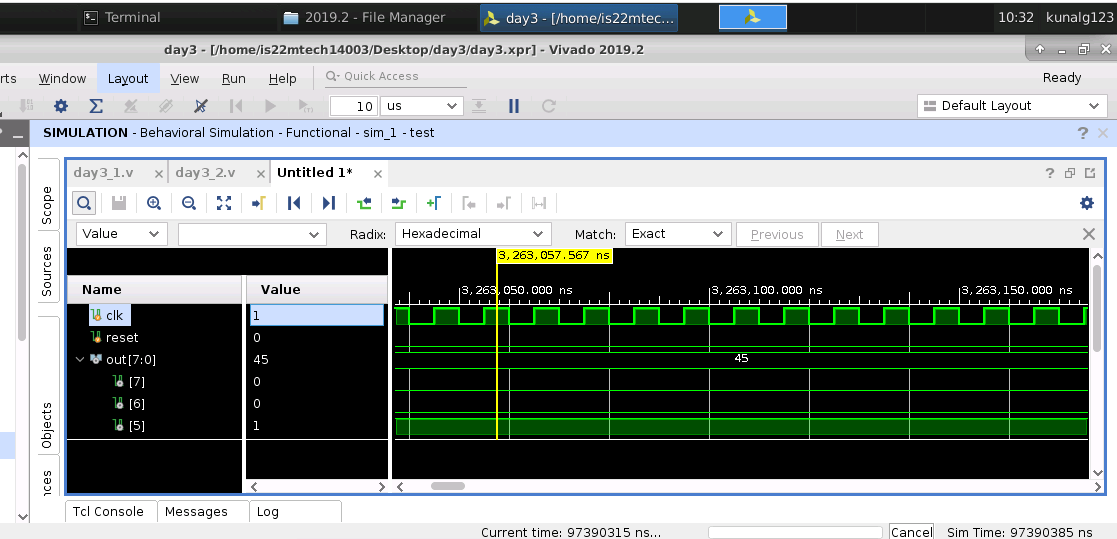Open the Default Layout dropdown
The width and height of the screenshot is (1117, 539).
click(1012, 106)
